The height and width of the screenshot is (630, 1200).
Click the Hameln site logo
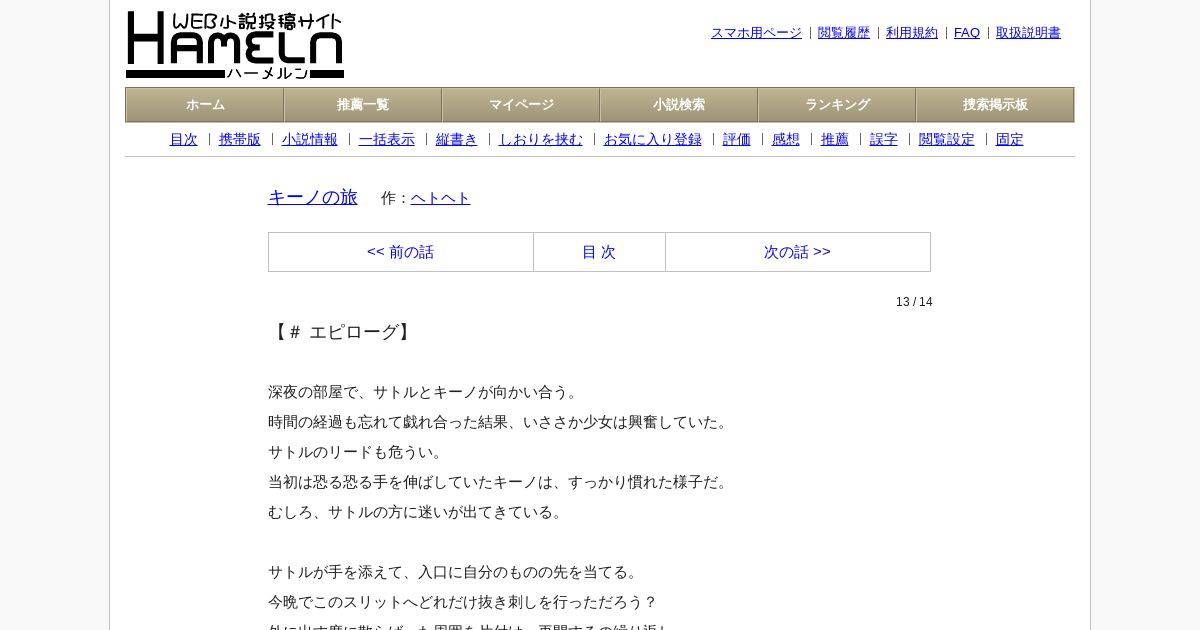[235, 45]
